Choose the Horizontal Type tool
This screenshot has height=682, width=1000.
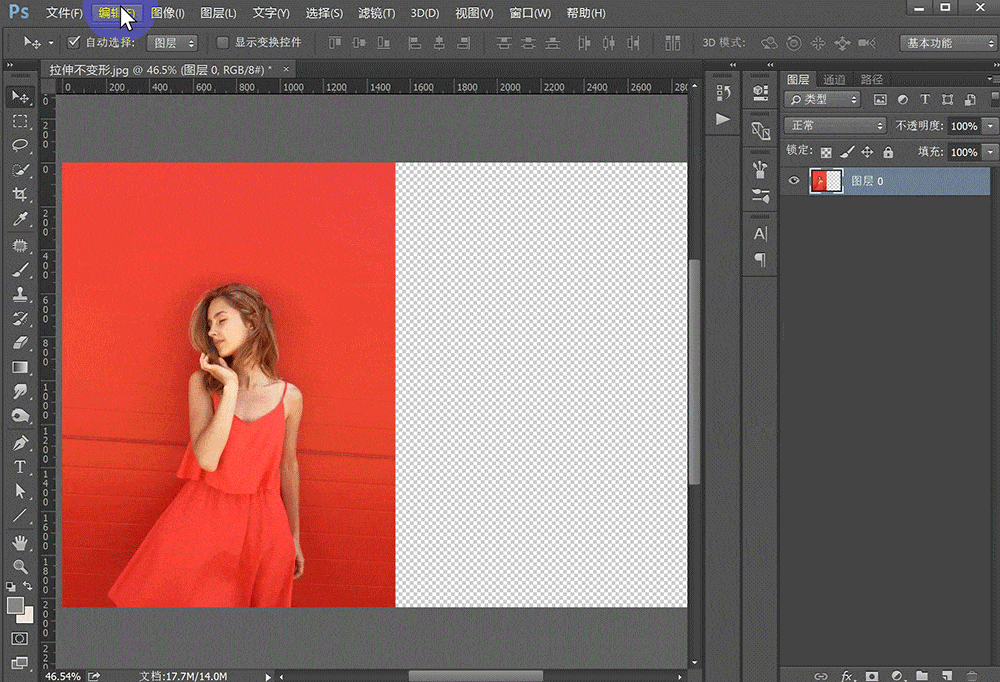pyautogui.click(x=20, y=467)
